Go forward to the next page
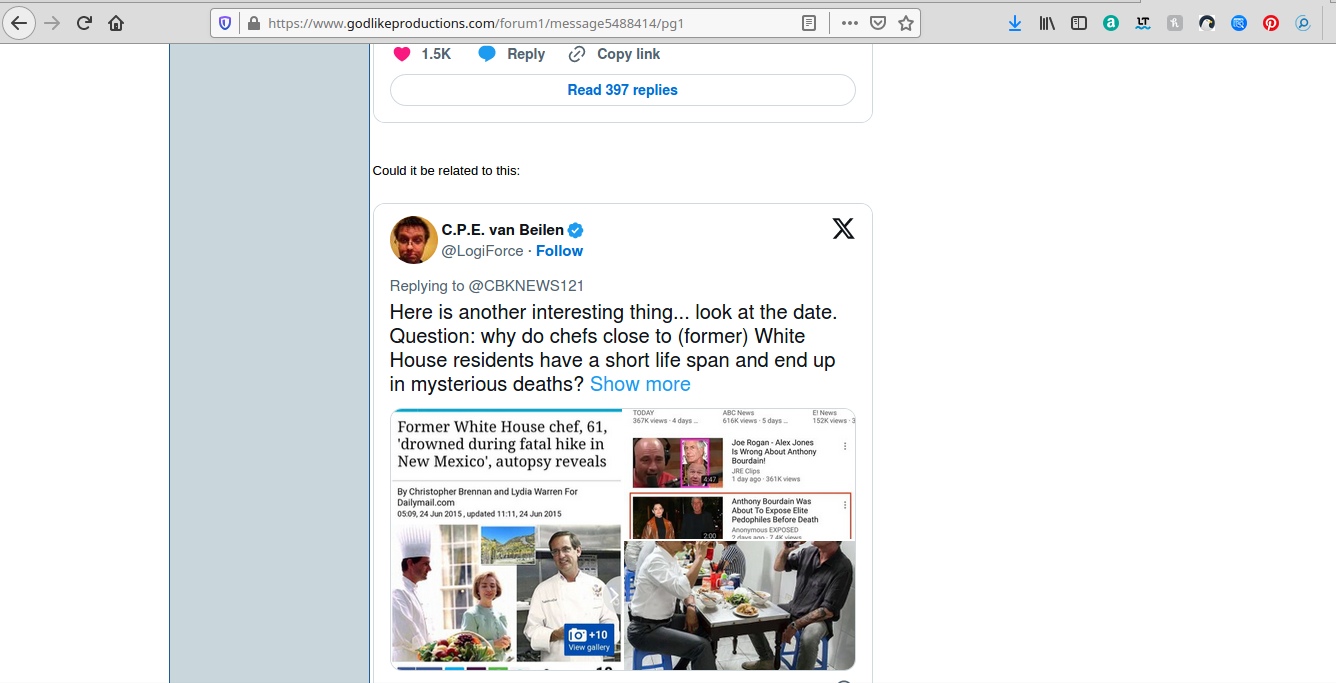 coord(52,23)
